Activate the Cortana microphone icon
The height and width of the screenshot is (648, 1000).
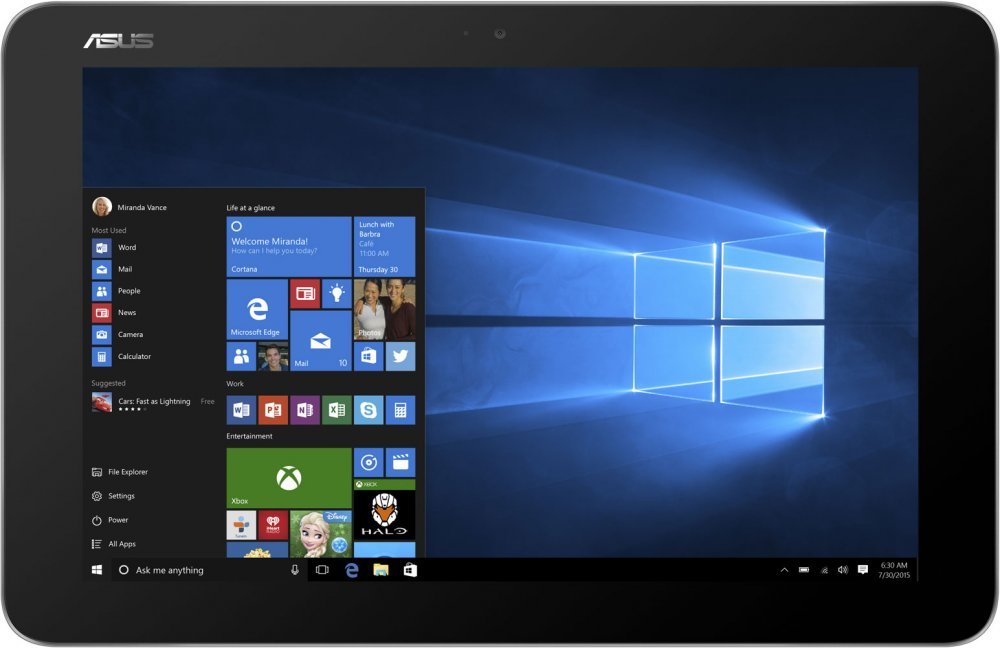point(295,570)
